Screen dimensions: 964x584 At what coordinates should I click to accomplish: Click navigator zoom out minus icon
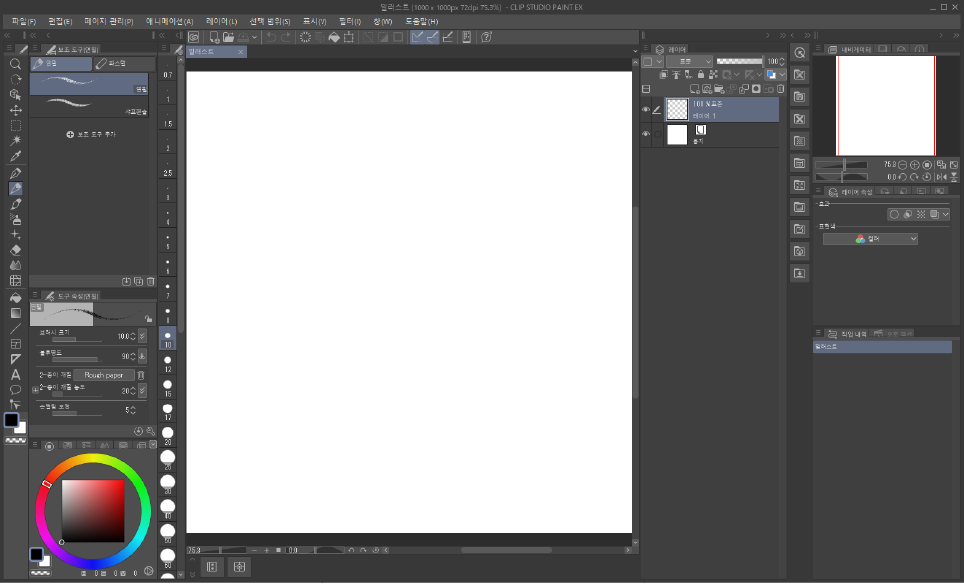click(x=903, y=165)
